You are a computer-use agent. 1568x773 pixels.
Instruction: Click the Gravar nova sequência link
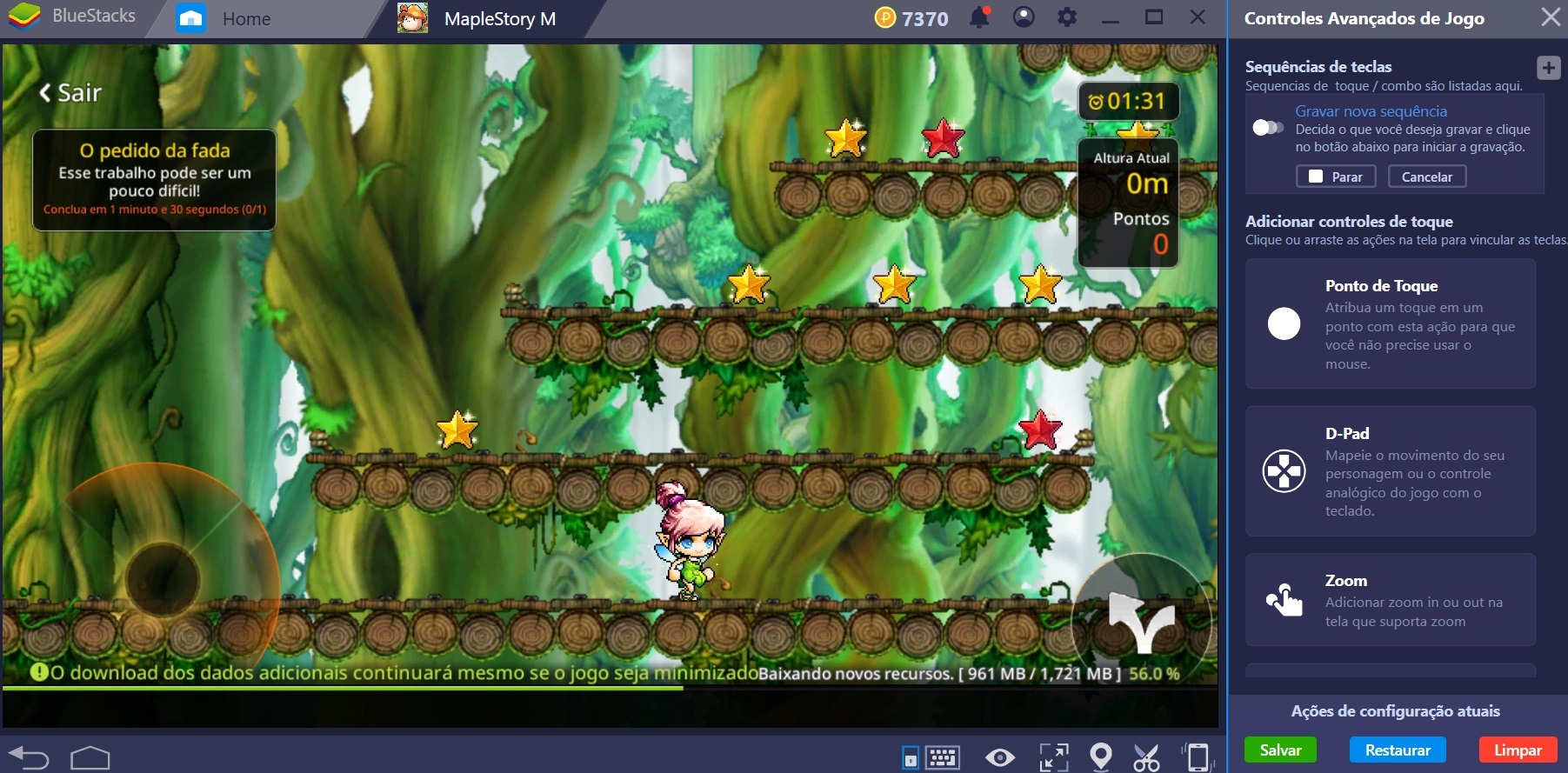(1371, 111)
